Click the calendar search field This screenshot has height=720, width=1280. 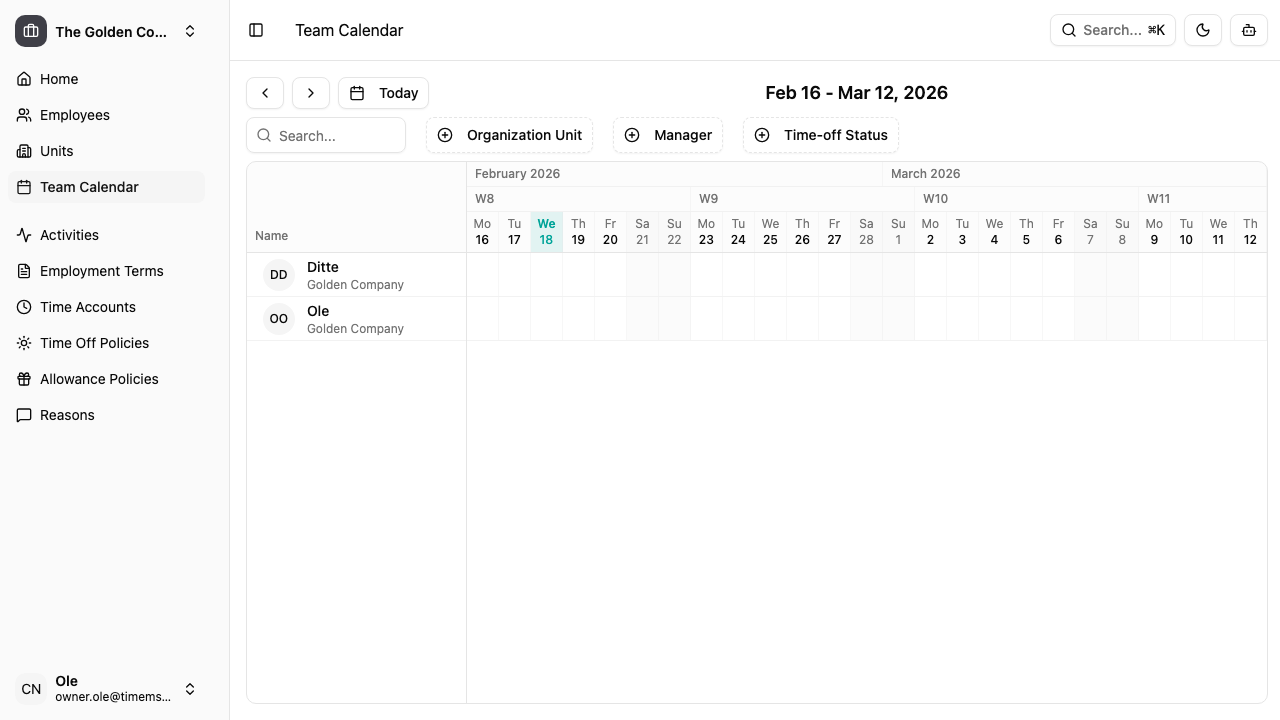pos(327,135)
